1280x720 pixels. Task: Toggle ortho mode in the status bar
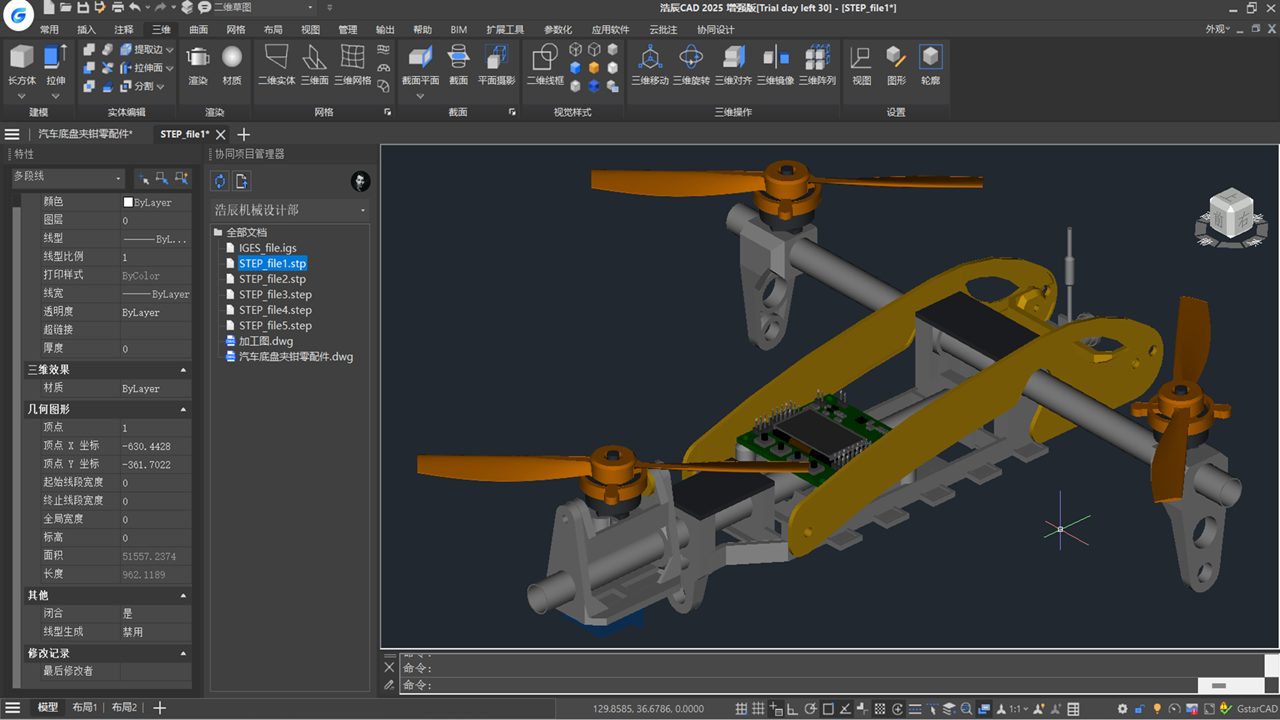pos(792,709)
